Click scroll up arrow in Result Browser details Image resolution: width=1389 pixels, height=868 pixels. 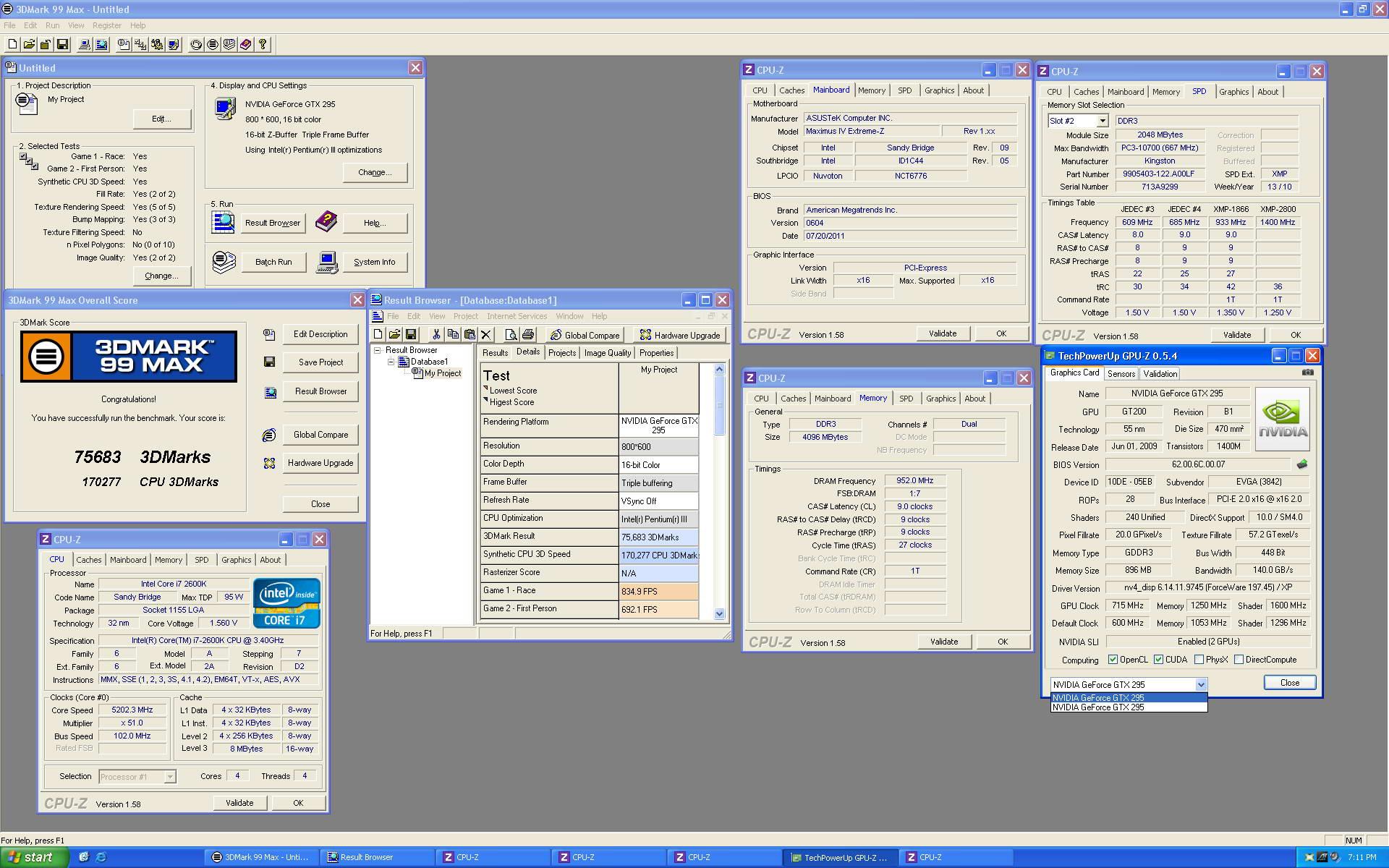pyautogui.click(x=719, y=370)
